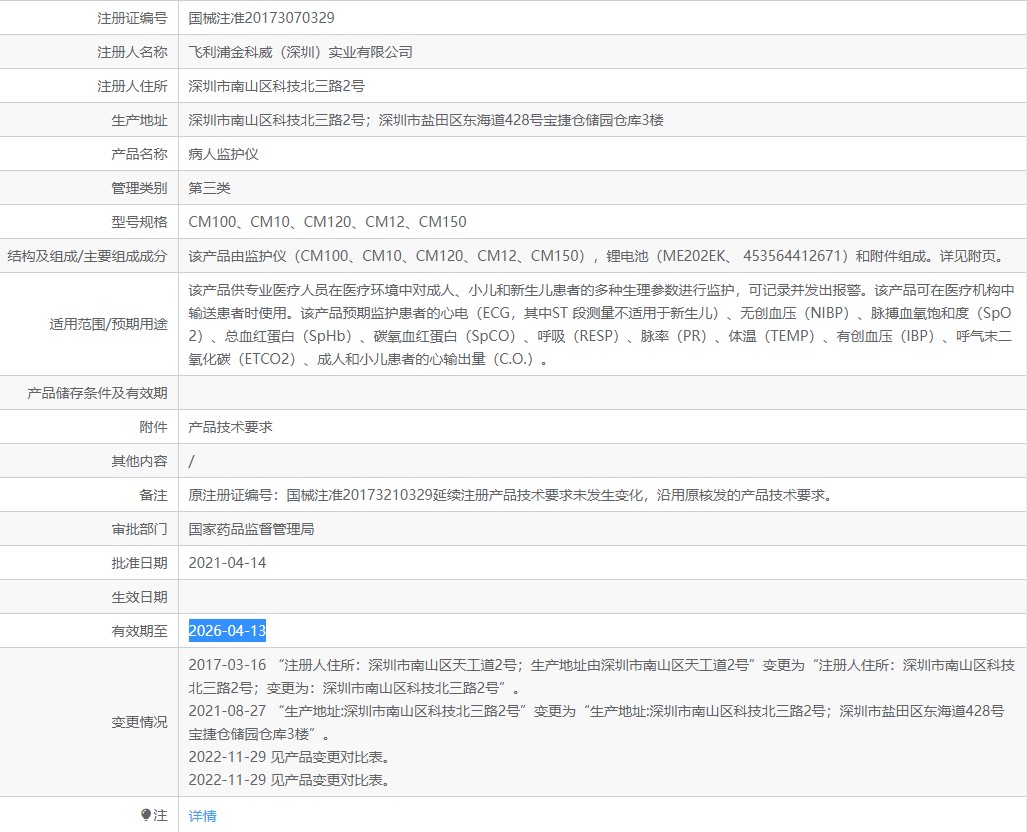This screenshot has width=1028, height=832.
Task: Click the registration number 国械注准20173070329
Action: click(262, 18)
